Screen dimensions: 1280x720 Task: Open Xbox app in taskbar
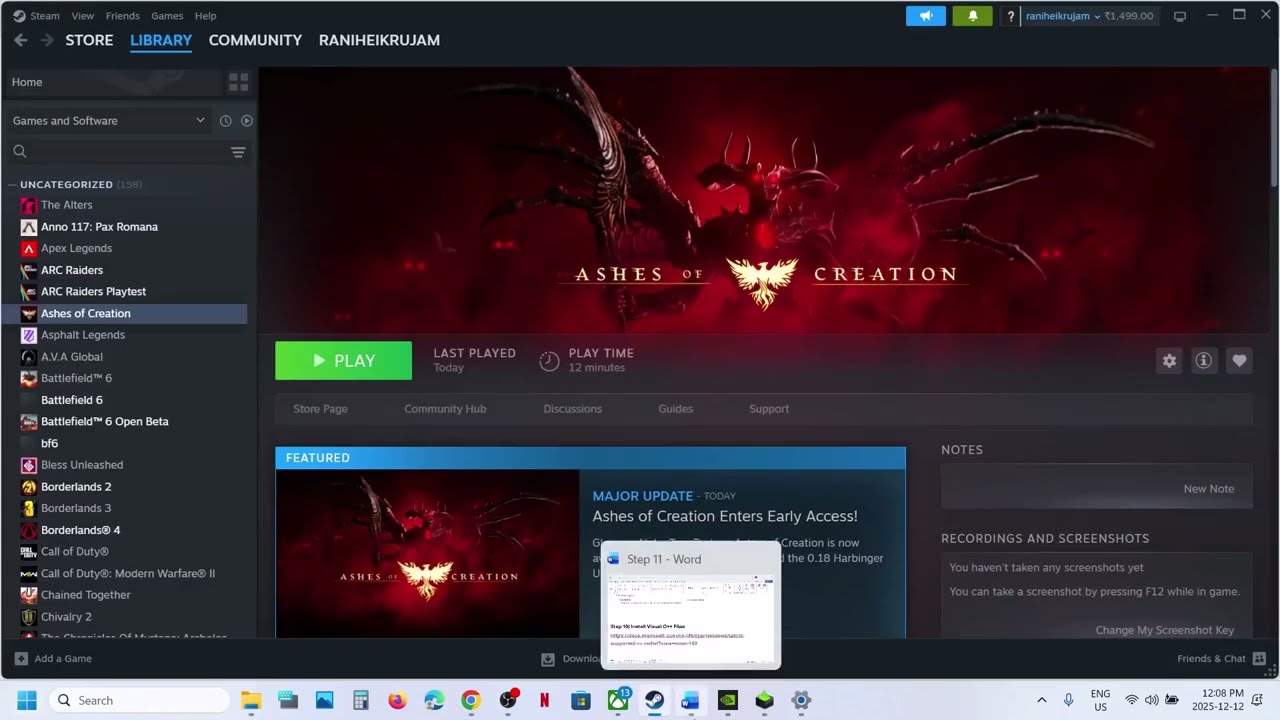[x=618, y=700]
